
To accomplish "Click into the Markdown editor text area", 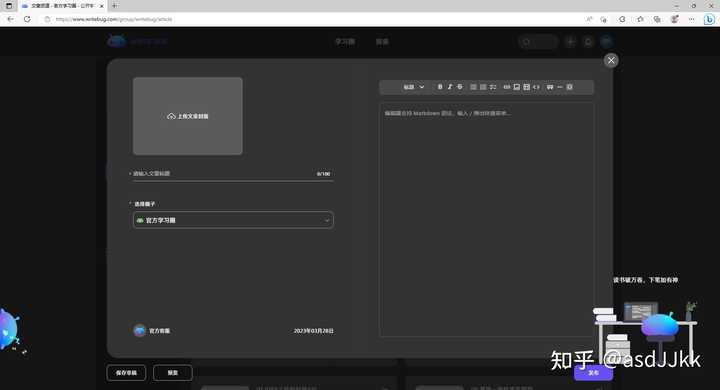I will pos(487,220).
